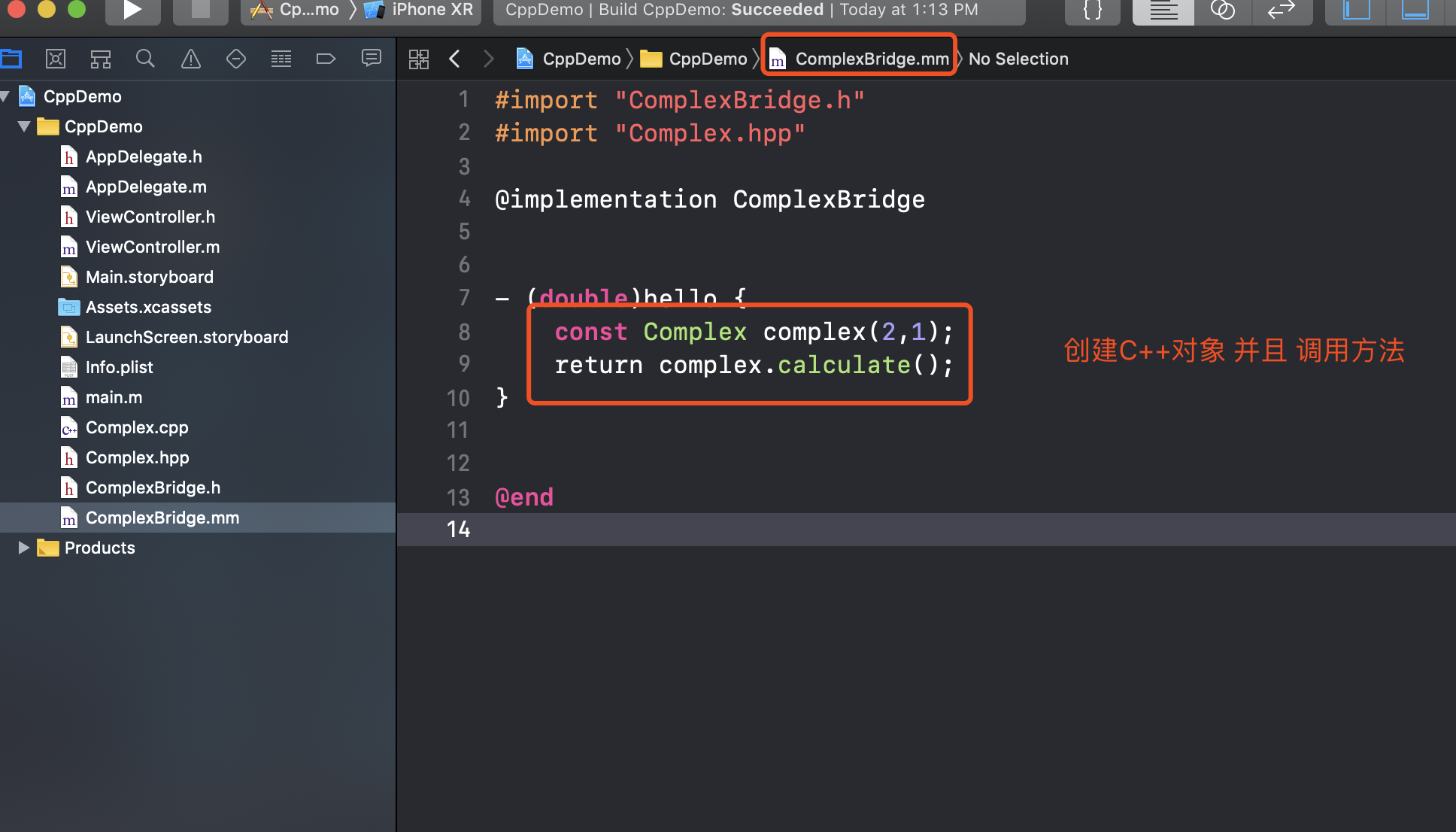Open the report navigator speech-bubble icon

[x=372, y=59]
